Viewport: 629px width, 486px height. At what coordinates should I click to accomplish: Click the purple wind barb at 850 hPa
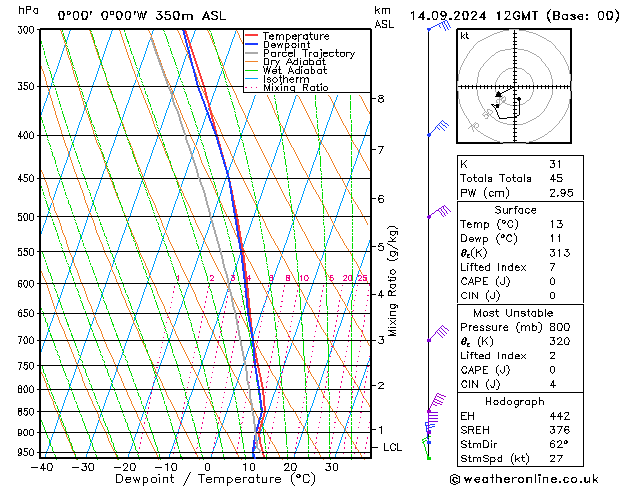click(436, 403)
